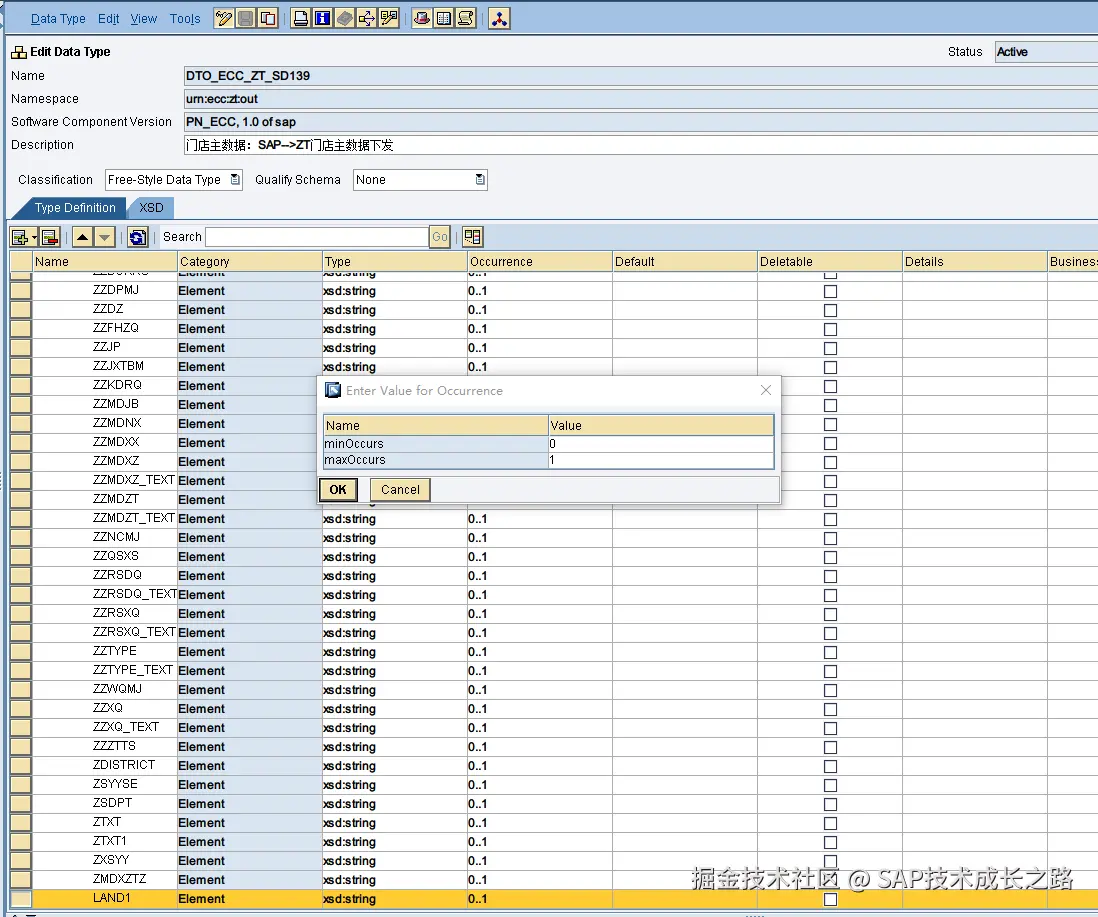Click the Go search button
This screenshot has height=917, width=1098.
[x=440, y=237]
